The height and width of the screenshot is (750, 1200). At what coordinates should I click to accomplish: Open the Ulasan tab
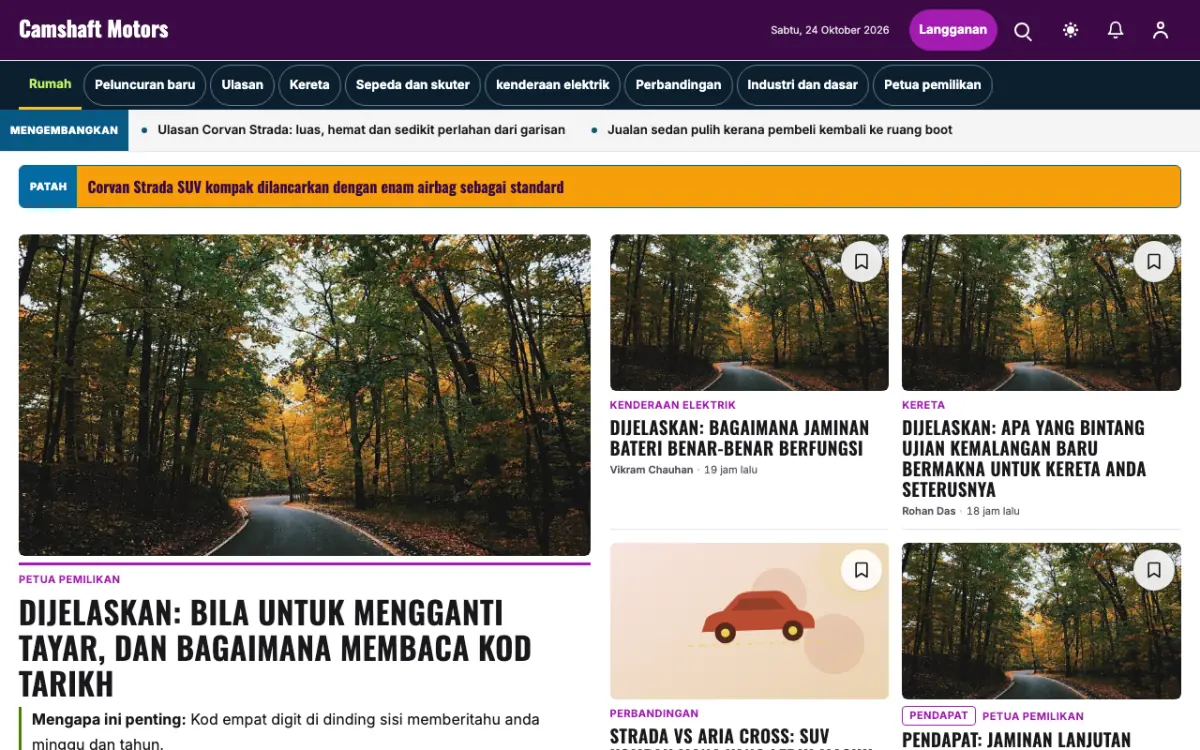[242, 85]
